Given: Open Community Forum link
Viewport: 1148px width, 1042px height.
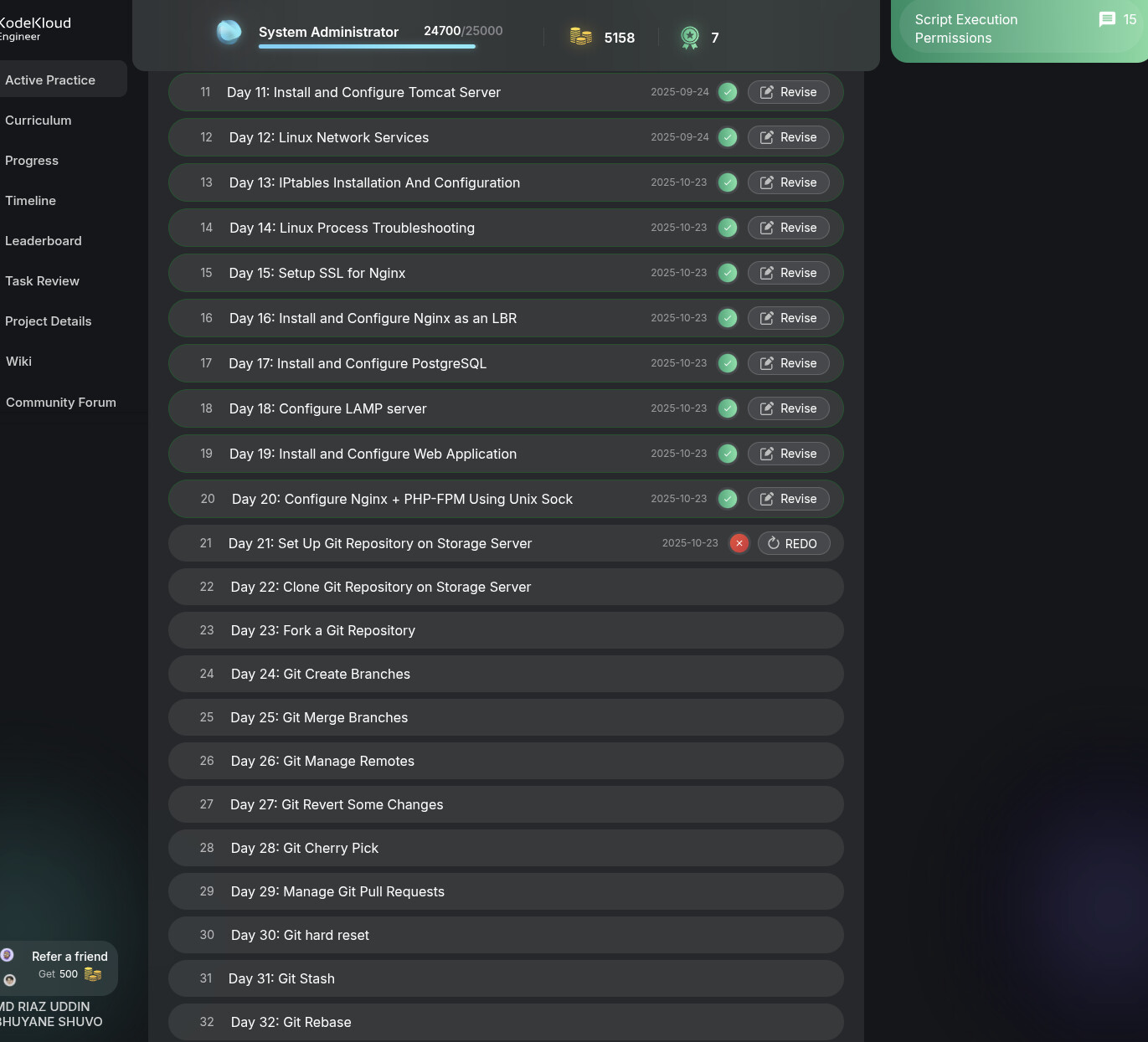Looking at the screenshot, I should 61,403.
